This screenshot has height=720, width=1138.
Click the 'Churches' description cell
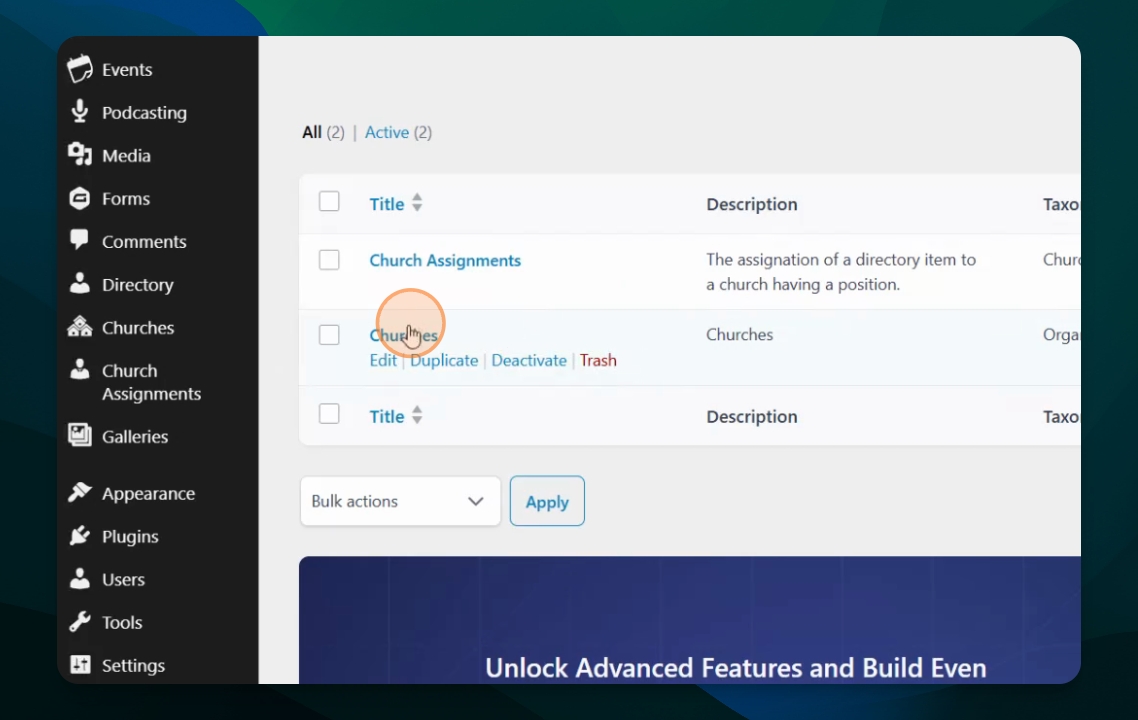click(x=740, y=335)
